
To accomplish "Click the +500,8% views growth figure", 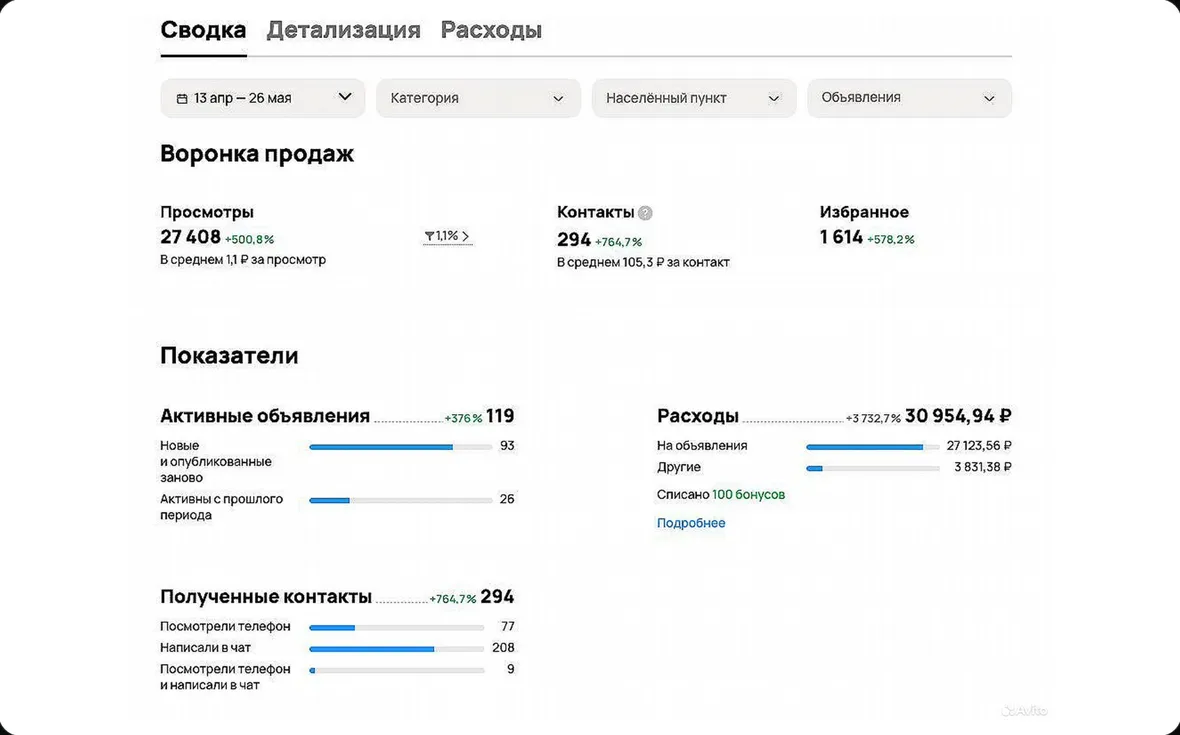I will (249, 239).
